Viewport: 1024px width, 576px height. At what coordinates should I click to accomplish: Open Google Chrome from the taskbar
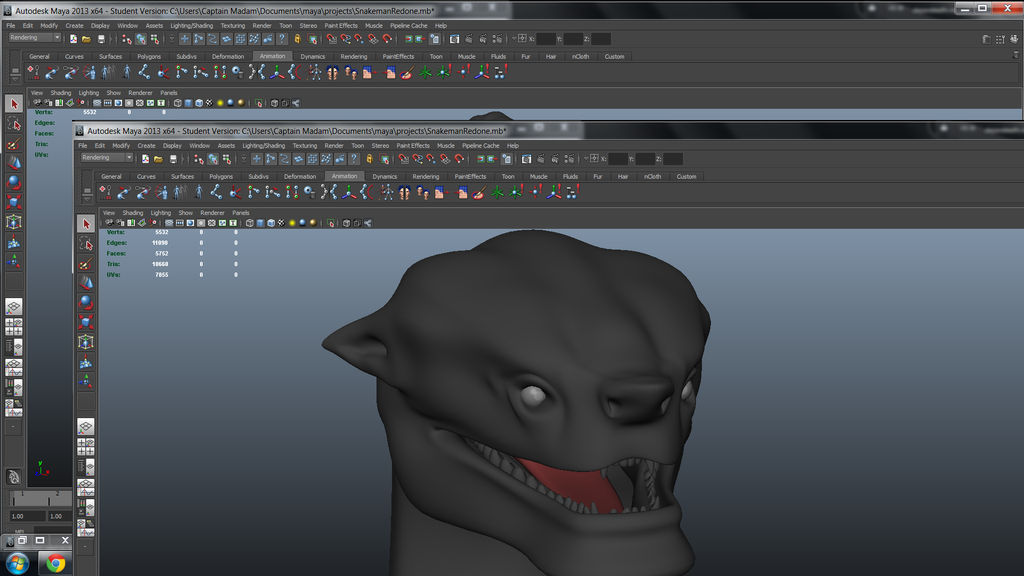(x=56, y=562)
